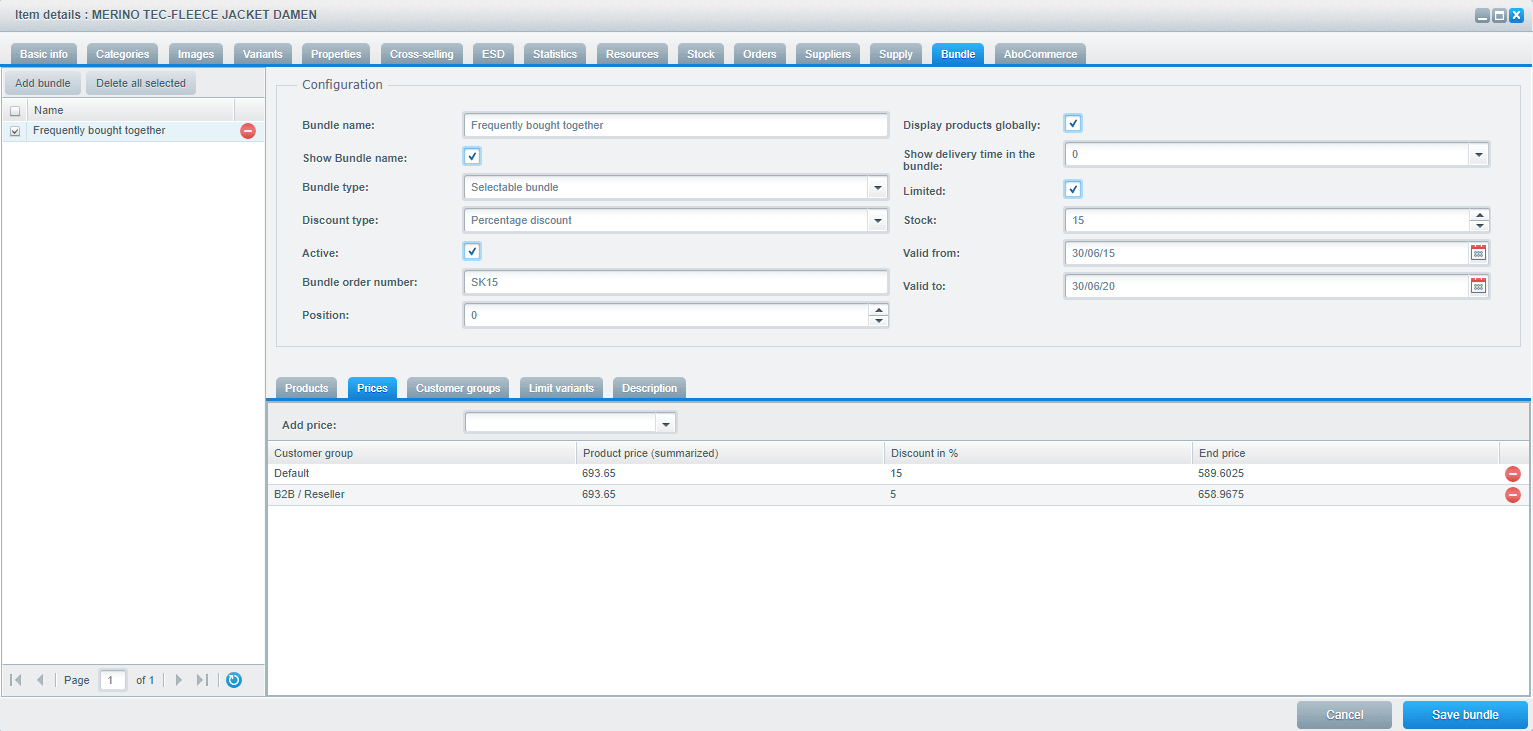Open the Statistics tab
The height and width of the screenshot is (731, 1533).
(x=555, y=54)
